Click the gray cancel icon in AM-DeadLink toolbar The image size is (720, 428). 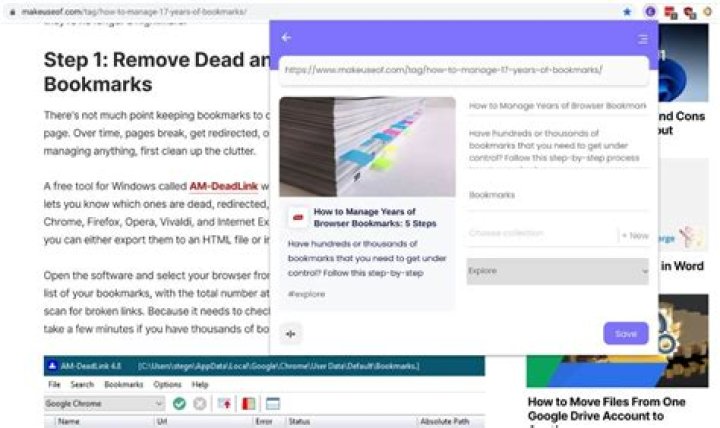pyautogui.click(x=200, y=404)
